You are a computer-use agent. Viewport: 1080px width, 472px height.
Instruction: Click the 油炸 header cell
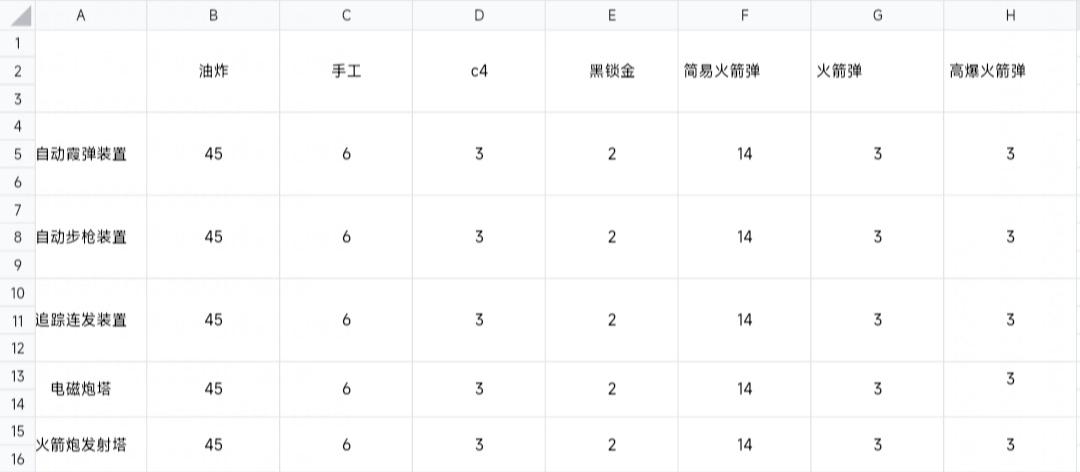pyautogui.click(x=214, y=71)
